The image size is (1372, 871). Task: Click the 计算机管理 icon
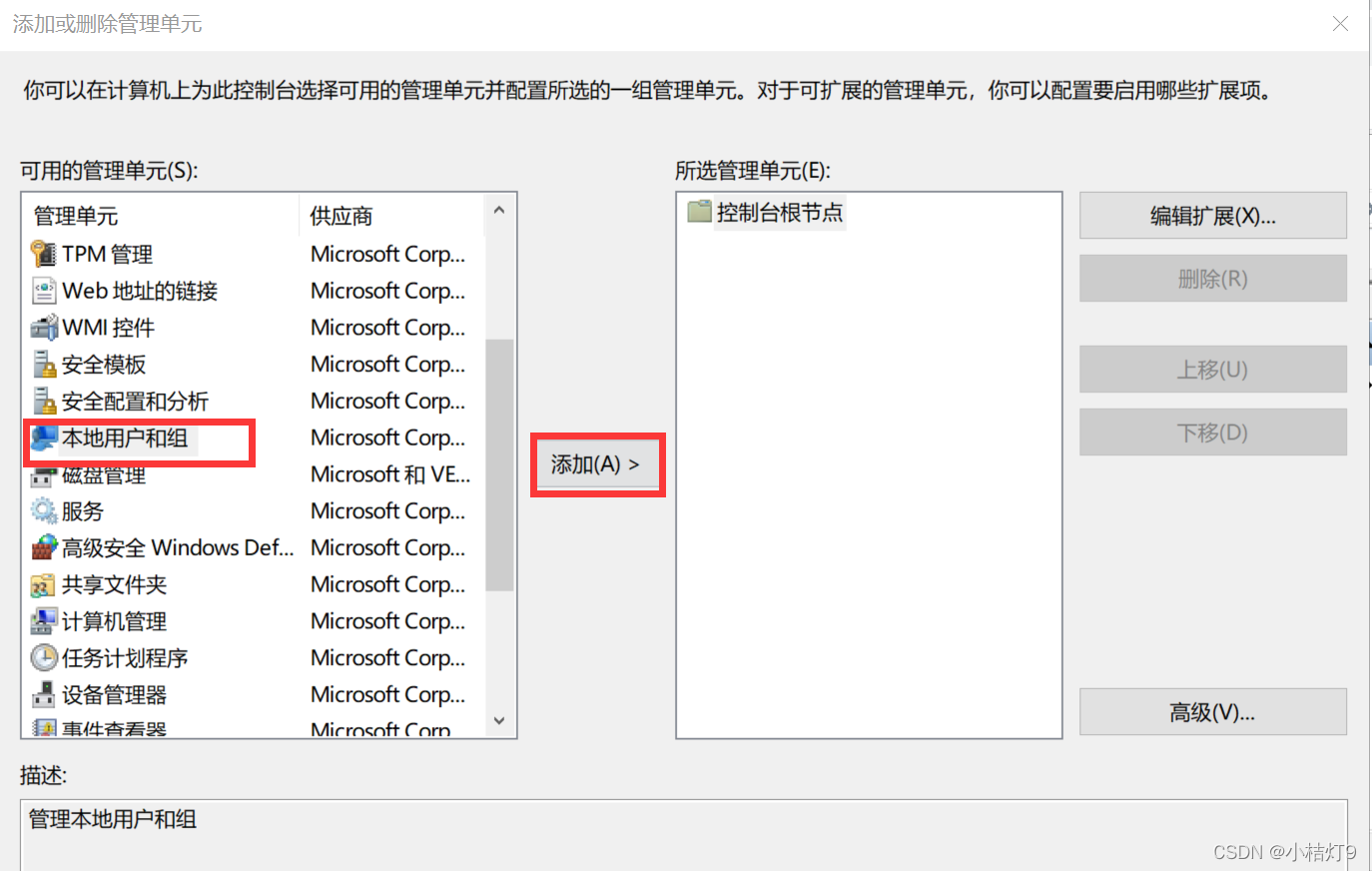pyautogui.click(x=44, y=621)
